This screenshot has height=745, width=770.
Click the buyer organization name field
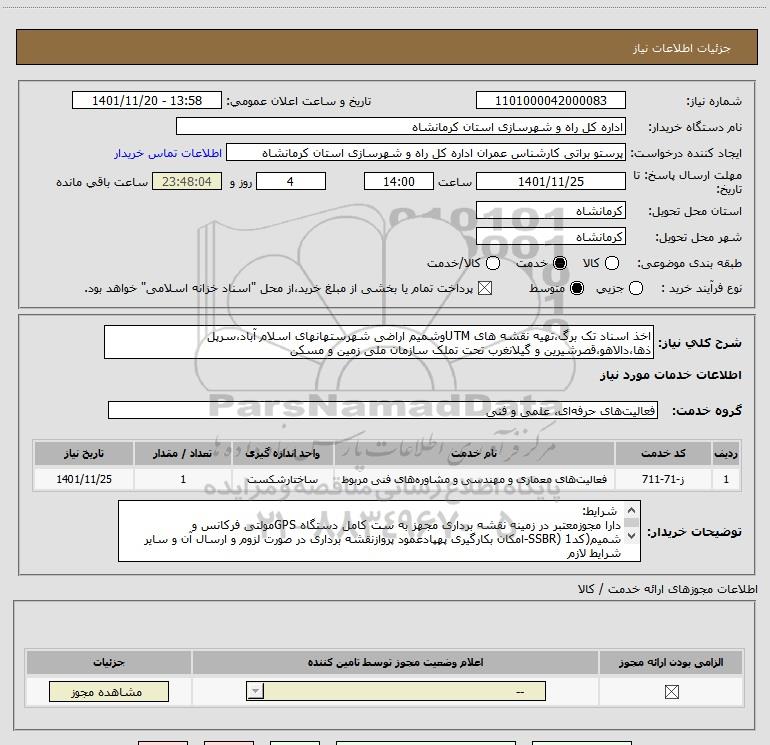click(x=401, y=126)
